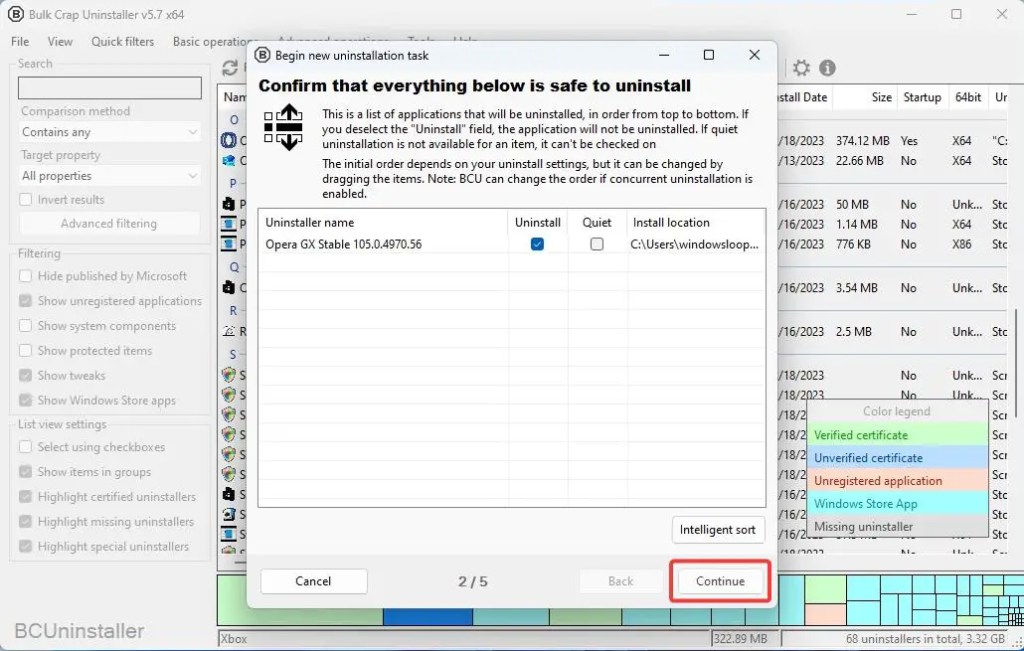Image resolution: width=1024 pixels, height=651 pixels.
Task: Toggle Show tweaks checkbox
Action: pyautogui.click(x=25, y=375)
